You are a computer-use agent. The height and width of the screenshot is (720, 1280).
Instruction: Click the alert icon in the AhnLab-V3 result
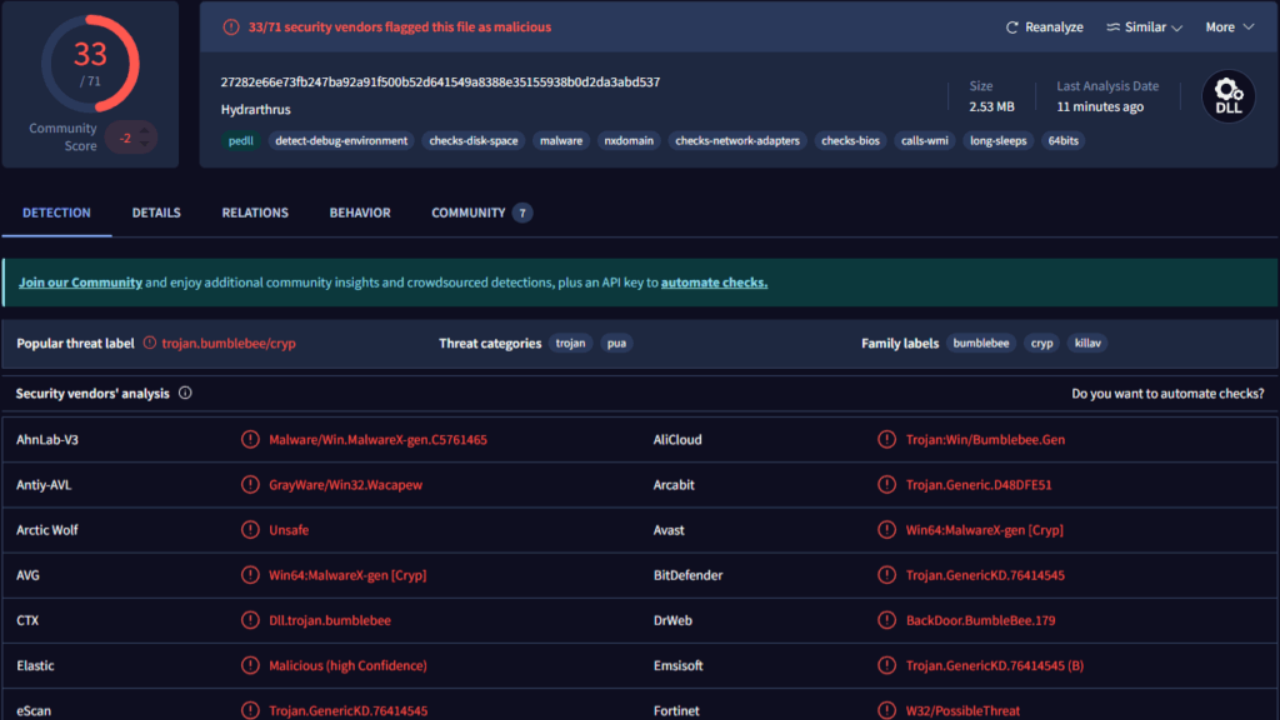[250, 439]
